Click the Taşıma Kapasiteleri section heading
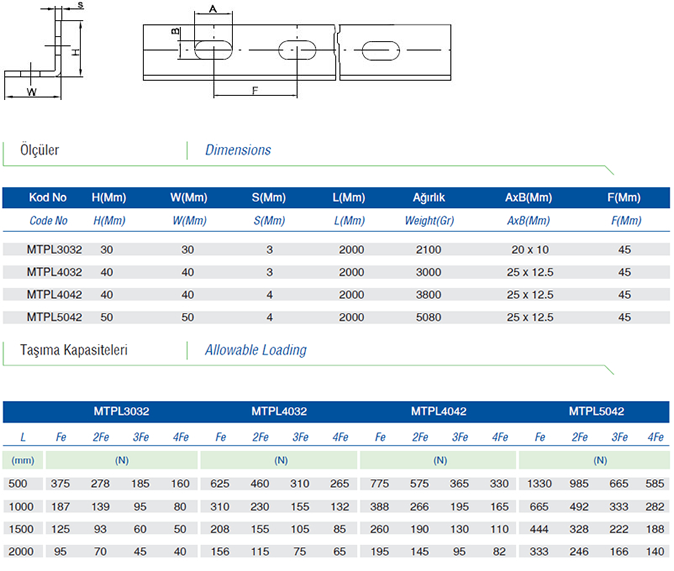 (x=73, y=351)
